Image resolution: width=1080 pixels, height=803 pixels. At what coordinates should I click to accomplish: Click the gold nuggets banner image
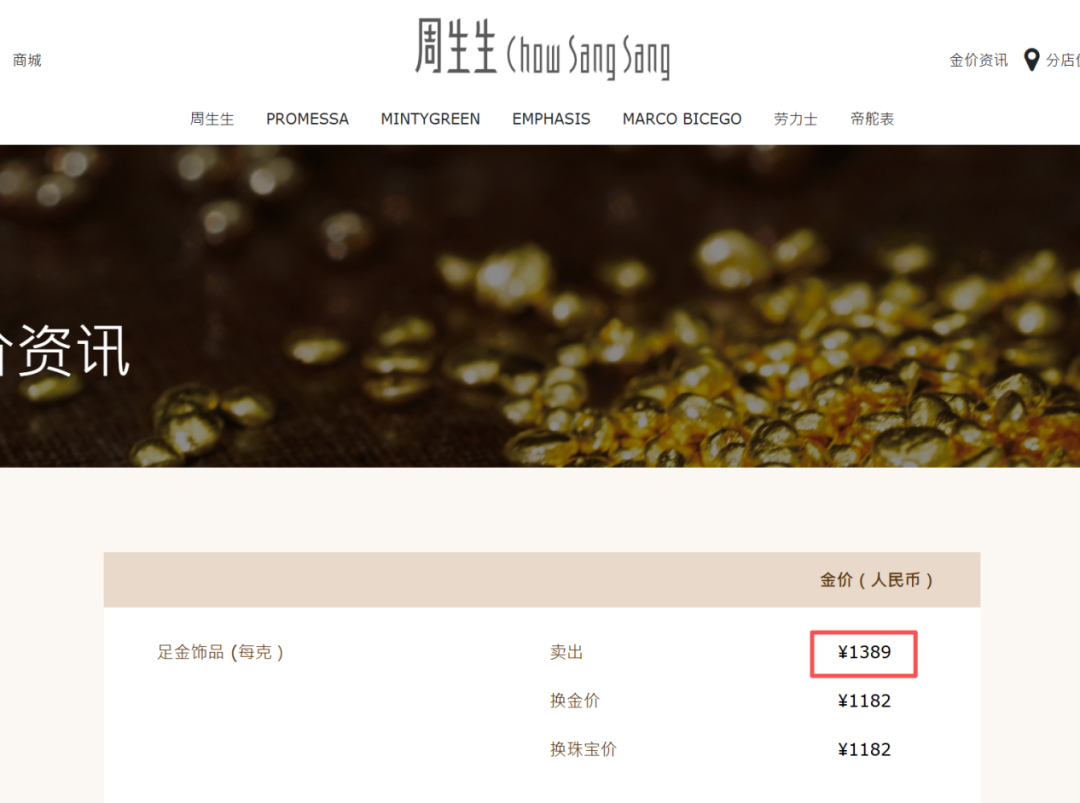point(540,306)
